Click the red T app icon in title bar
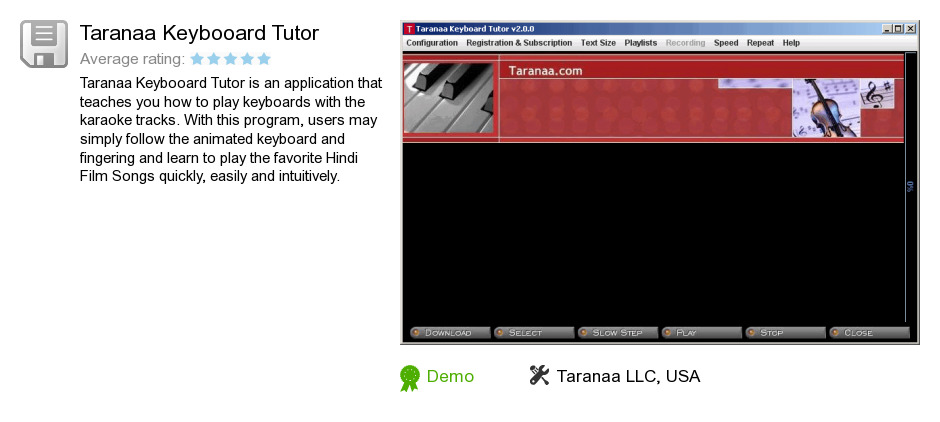This screenshot has width=940, height=422. point(409,29)
